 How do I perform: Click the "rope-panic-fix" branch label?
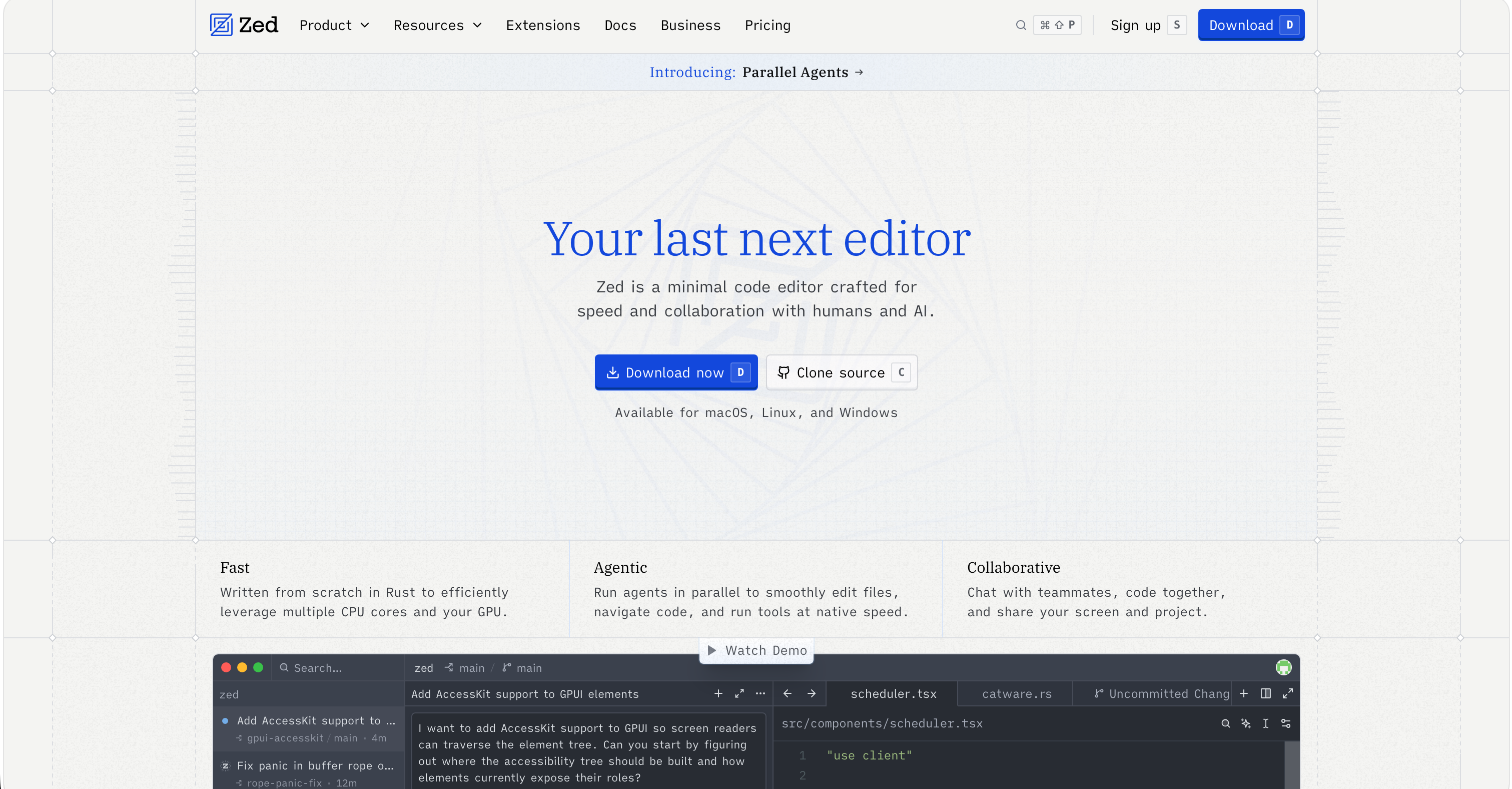285,783
